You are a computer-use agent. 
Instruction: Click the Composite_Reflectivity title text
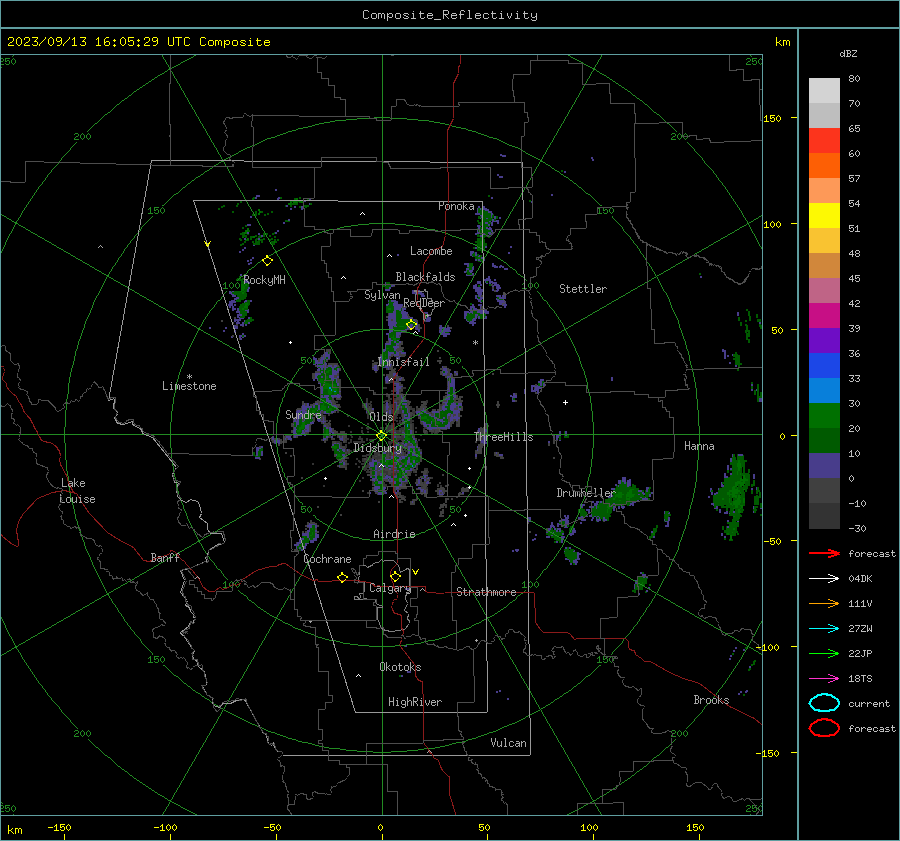pyautogui.click(x=450, y=15)
